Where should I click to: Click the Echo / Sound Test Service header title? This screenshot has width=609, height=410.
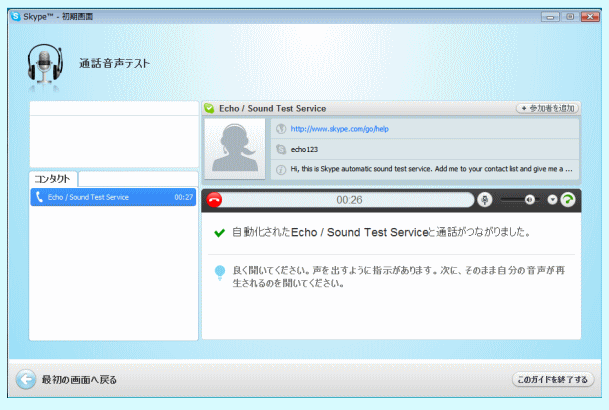point(273,109)
